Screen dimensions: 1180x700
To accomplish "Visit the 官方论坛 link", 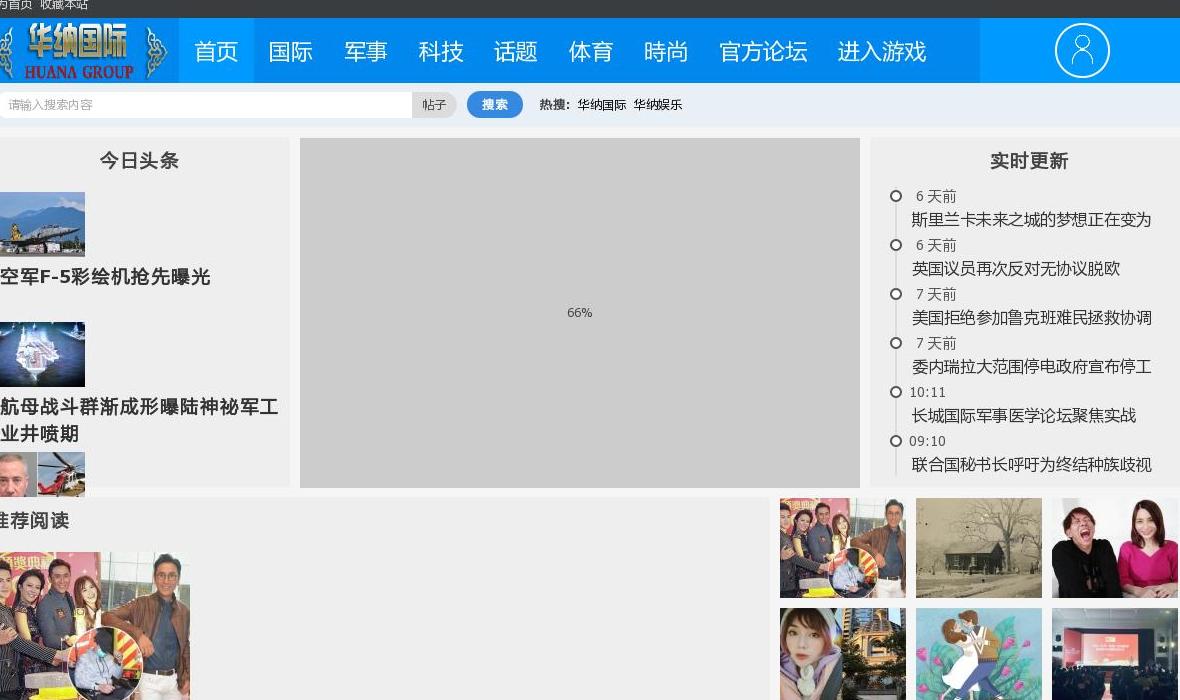I will (763, 51).
